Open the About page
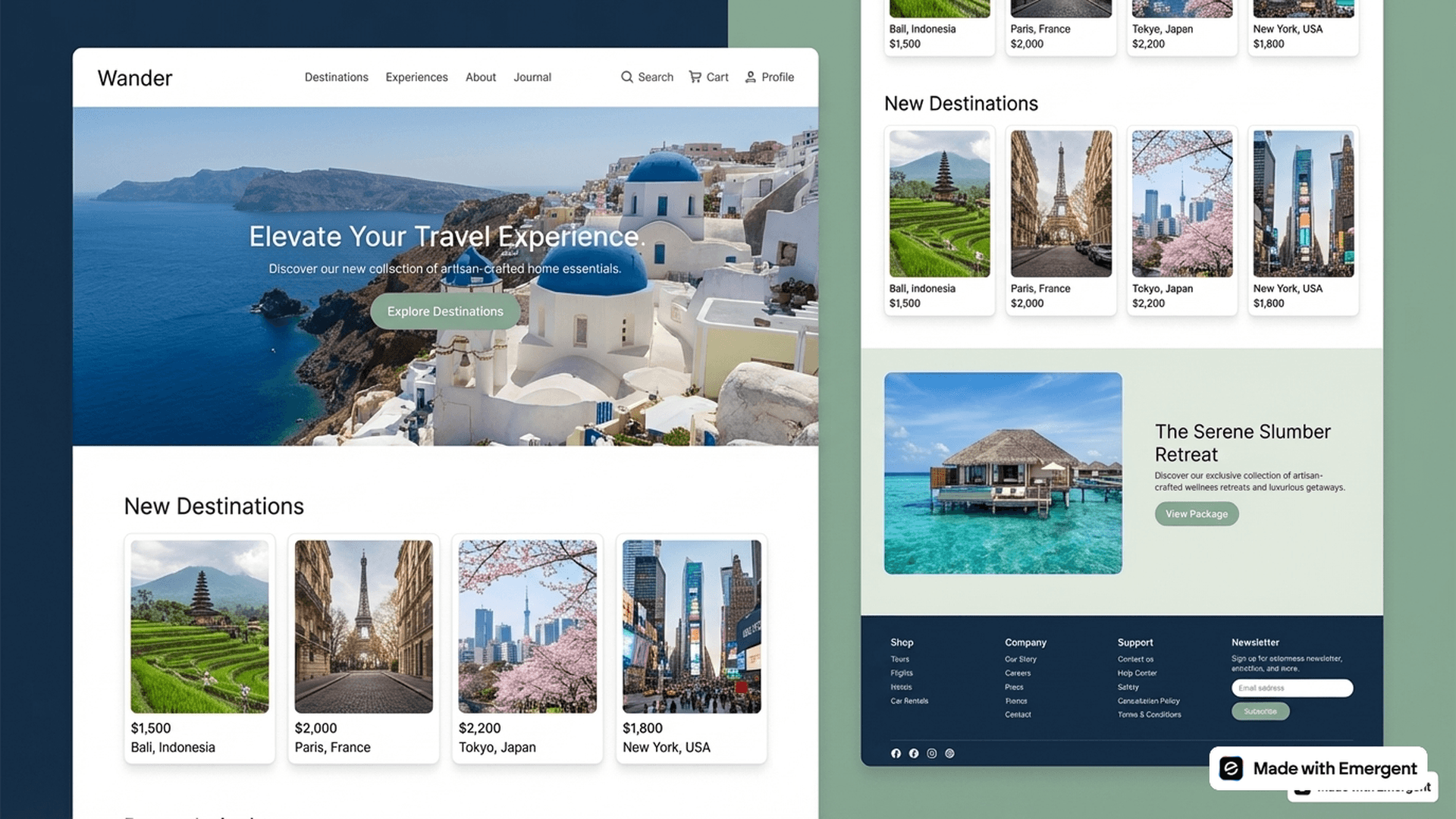Viewport: 1456px width, 819px height. pyautogui.click(x=480, y=77)
